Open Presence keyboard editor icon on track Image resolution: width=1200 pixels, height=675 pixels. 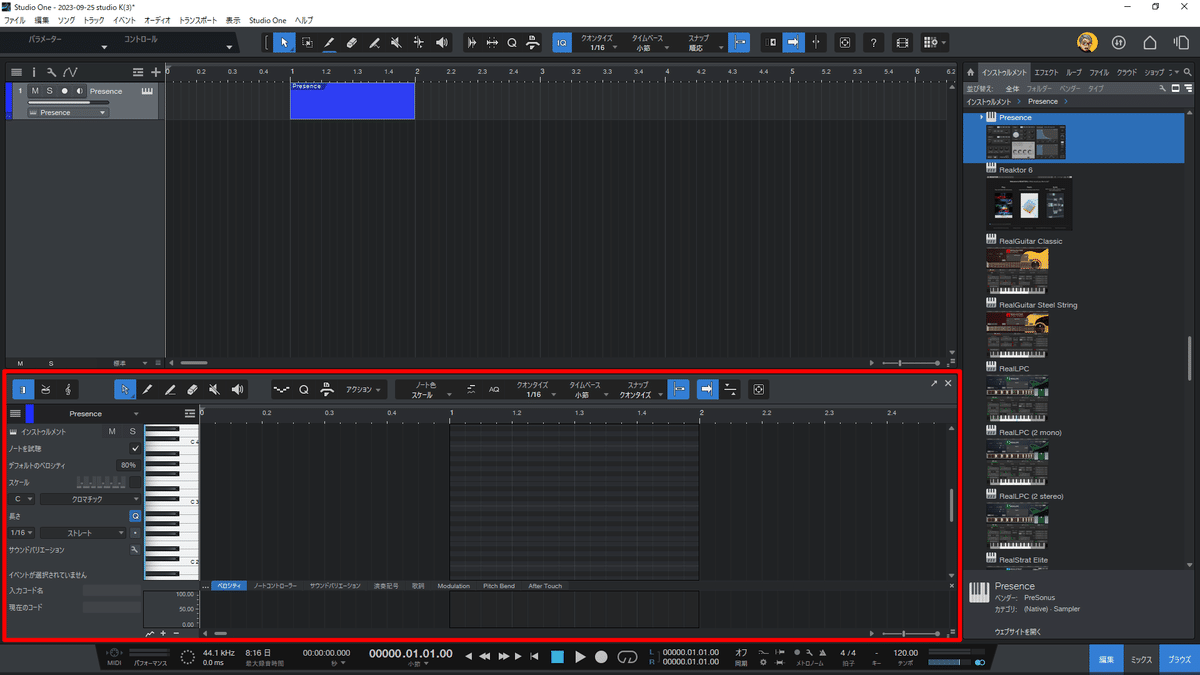(147, 91)
